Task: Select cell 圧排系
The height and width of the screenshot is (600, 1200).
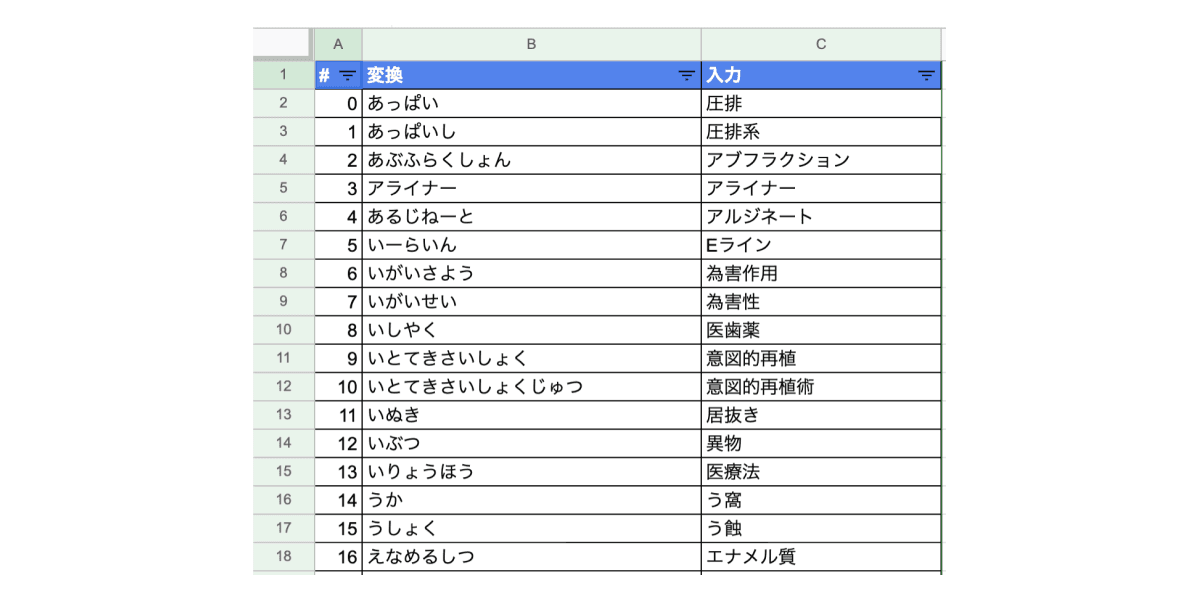Action: [822, 132]
